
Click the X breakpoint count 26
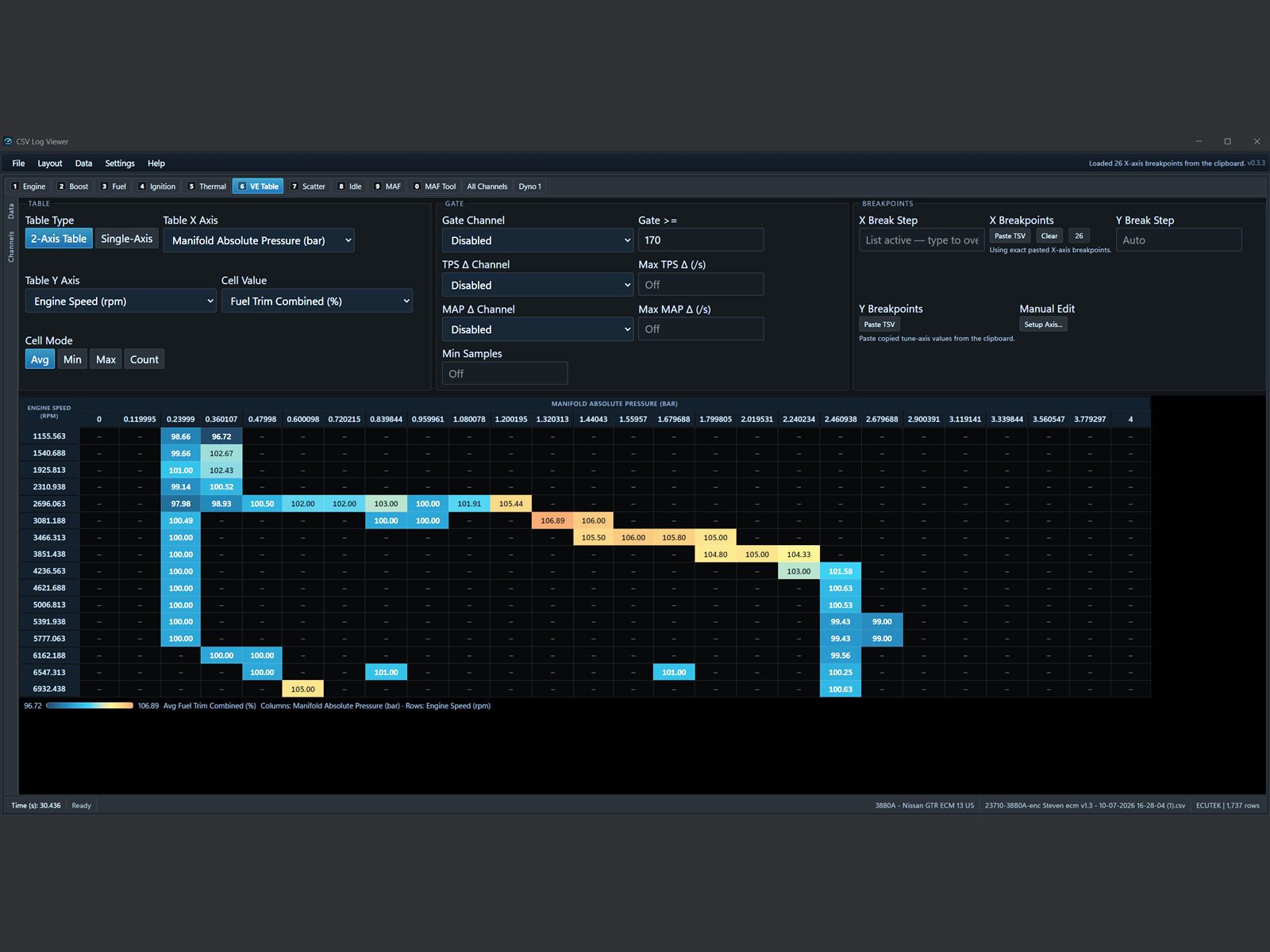(x=1079, y=236)
